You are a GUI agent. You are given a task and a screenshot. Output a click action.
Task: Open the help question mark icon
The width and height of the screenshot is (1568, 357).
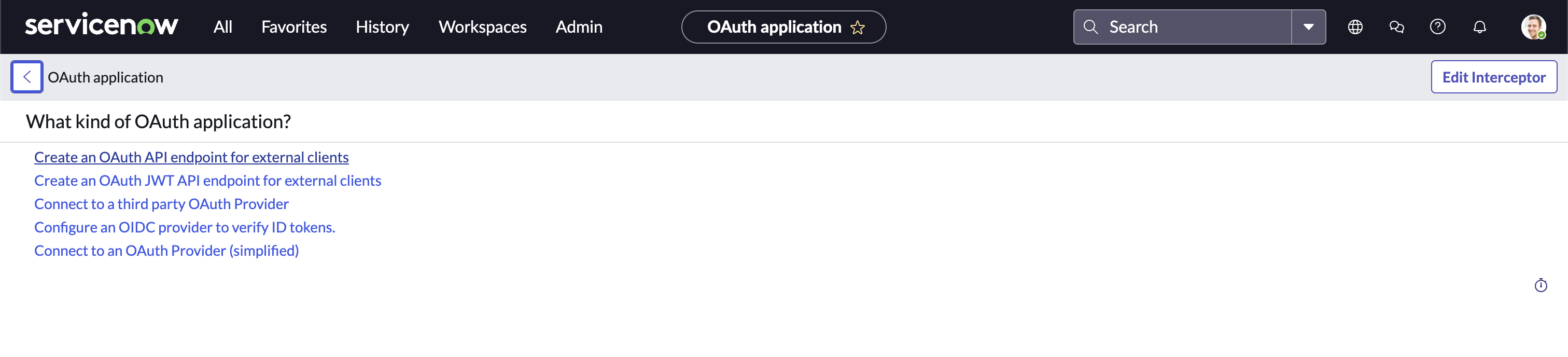point(1438,27)
